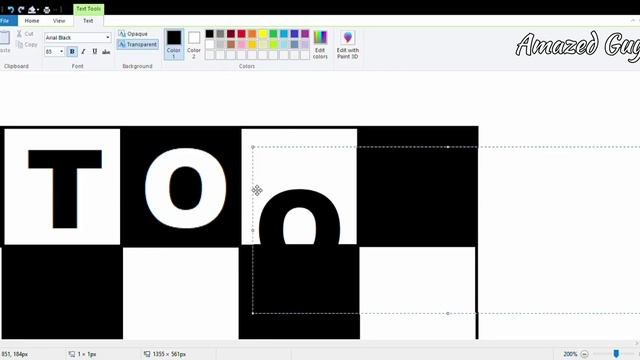This screenshot has height=360, width=640.
Task: Pick the green color swatch
Action: click(273, 34)
